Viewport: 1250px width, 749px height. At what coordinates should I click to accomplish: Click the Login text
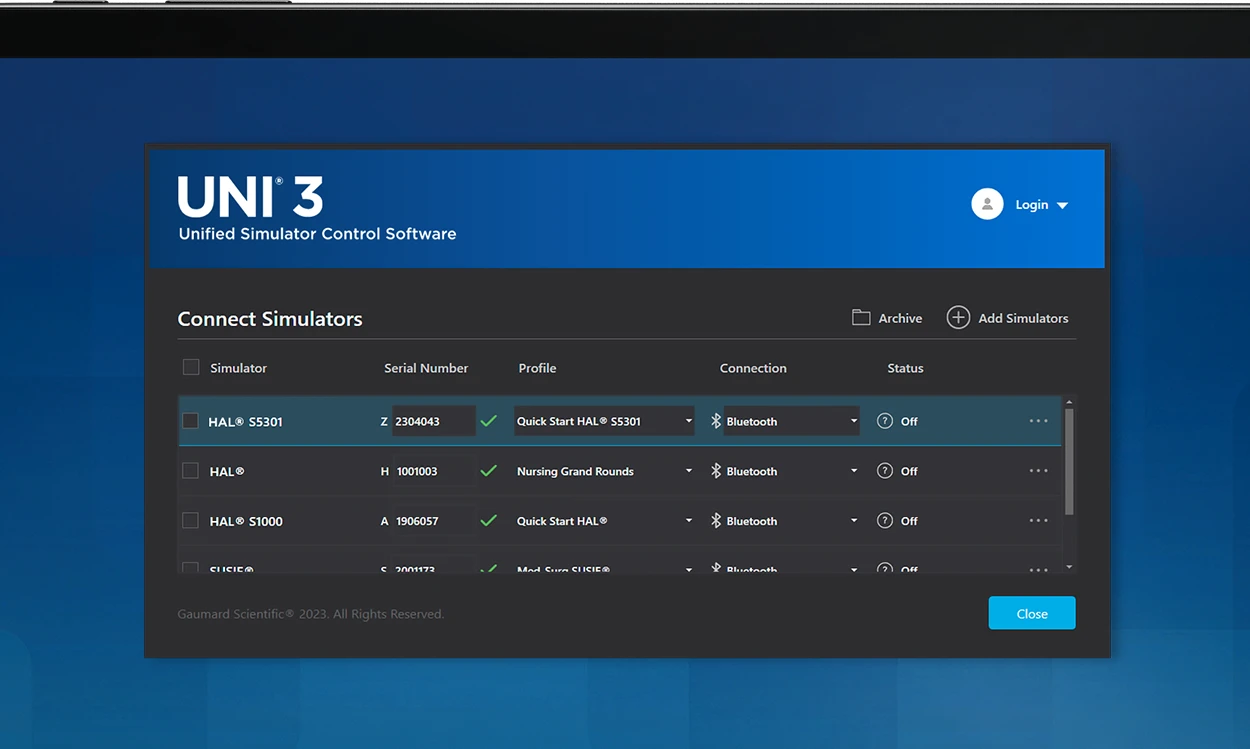pyautogui.click(x=1032, y=205)
